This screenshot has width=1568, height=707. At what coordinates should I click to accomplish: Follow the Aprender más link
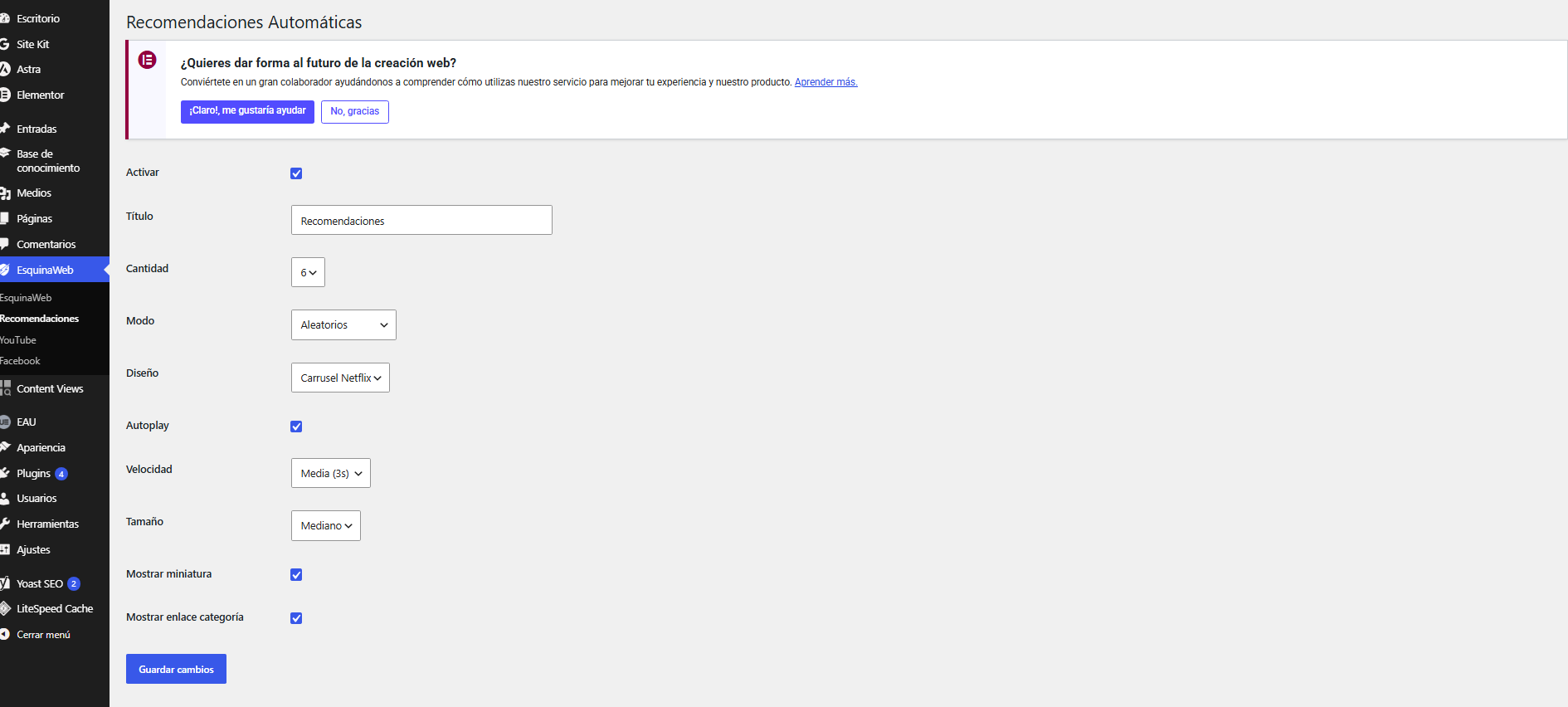click(x=825, y=82)
